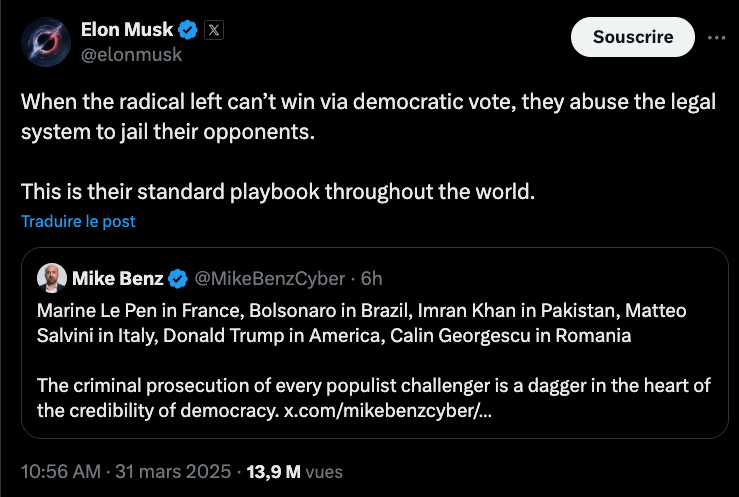This screenshot has width=739, height=497.
Task: Click the blue verified badge beside Elon Musk
Action: (x=189, y=30)
